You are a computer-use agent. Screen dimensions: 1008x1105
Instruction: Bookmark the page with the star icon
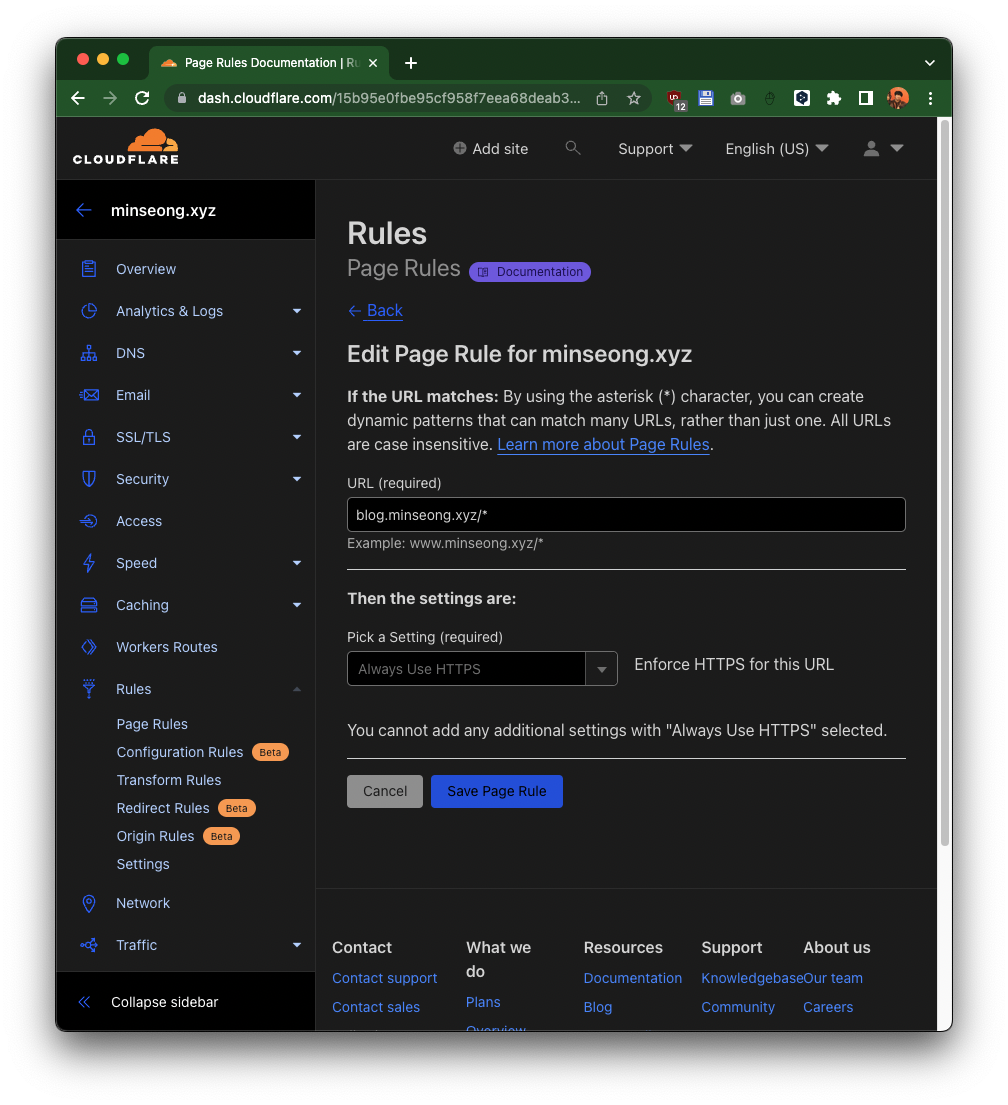click(x=634, y=98)
